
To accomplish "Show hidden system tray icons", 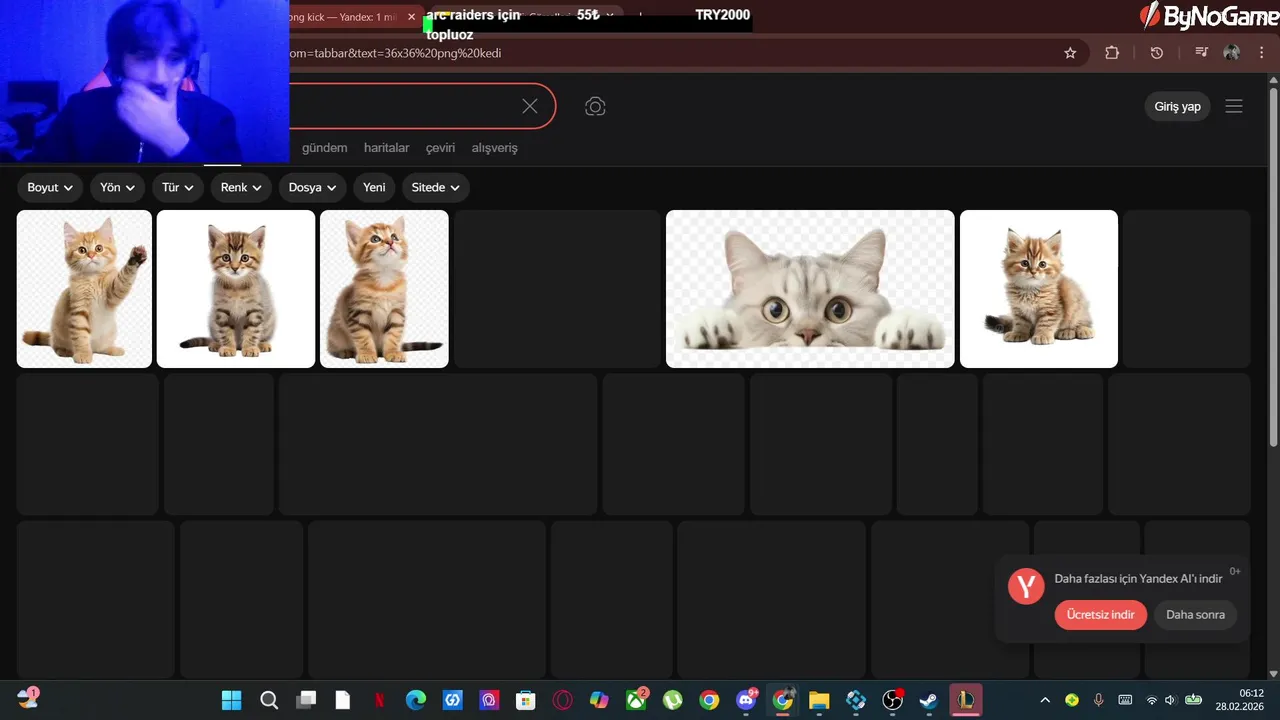I will (x=1045, y=700).
